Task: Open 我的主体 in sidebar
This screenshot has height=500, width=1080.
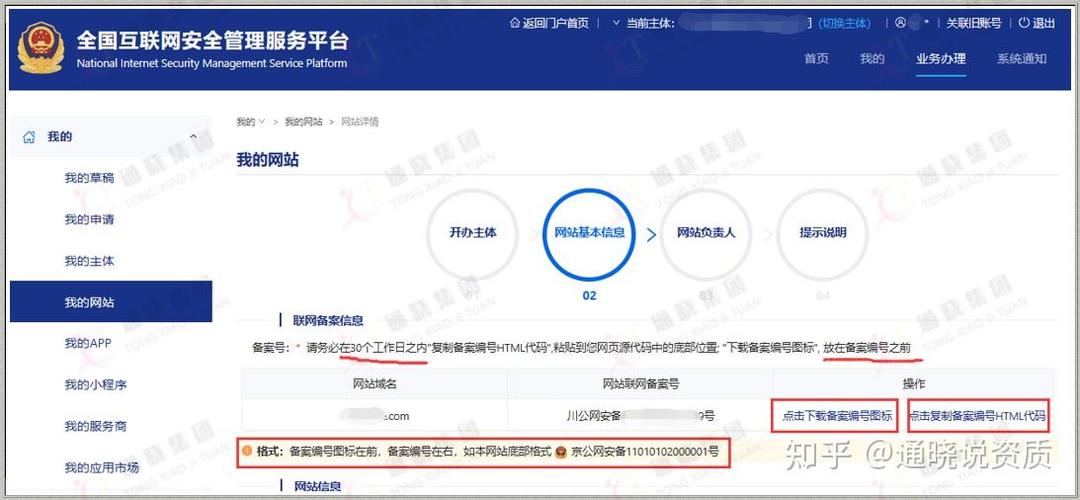Action: [x=90, y=261]
